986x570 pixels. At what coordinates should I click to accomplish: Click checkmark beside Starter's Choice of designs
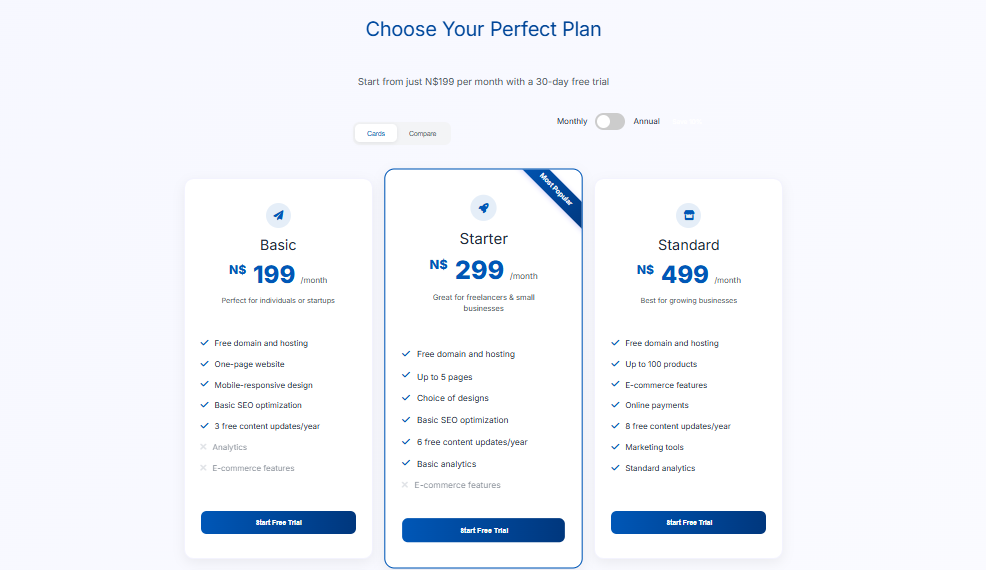pos(406,398)
